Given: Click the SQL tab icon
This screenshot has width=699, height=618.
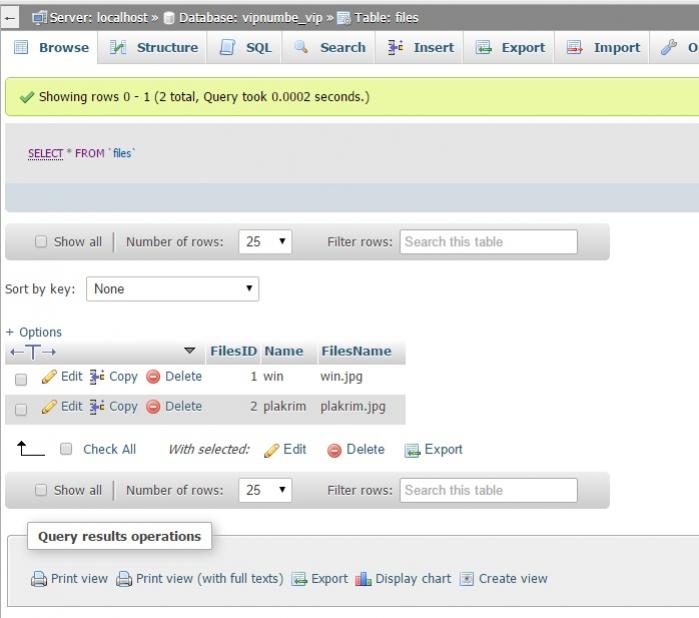Looking at the screenshot, I should [227, 47].
